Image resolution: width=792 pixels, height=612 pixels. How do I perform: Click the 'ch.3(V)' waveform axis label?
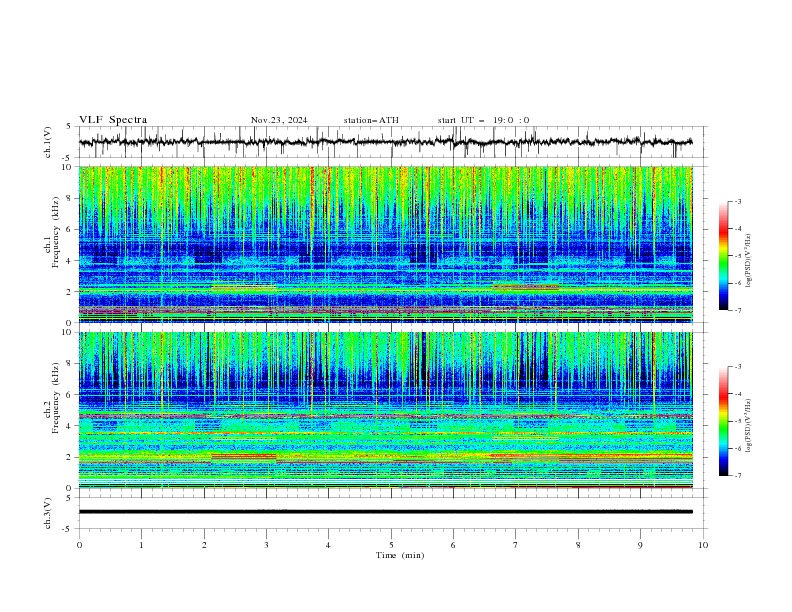pos(48,513)
